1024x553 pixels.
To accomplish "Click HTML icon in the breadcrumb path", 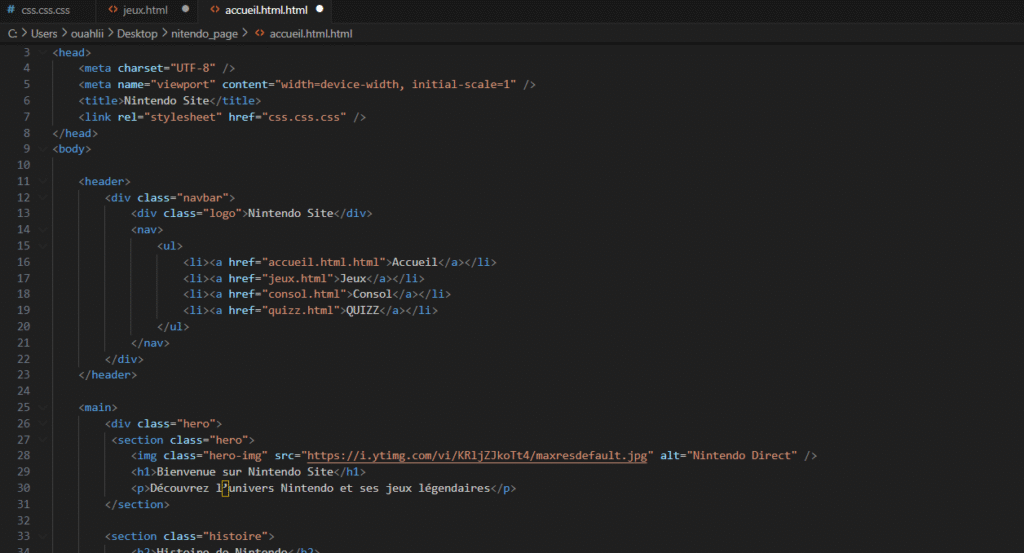I will 258,33.
